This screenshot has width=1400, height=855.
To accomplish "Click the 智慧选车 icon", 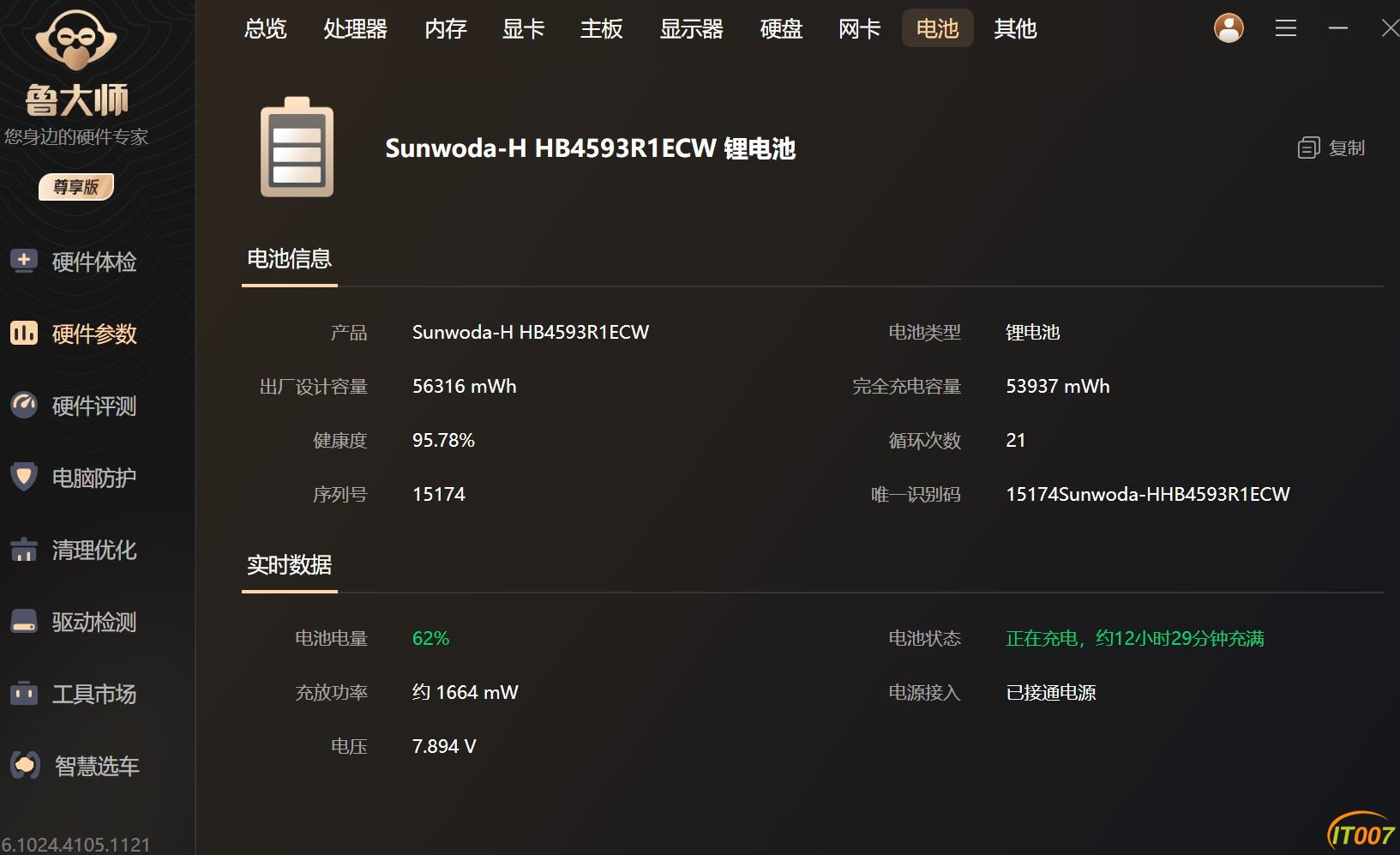I will click(25, 764).
